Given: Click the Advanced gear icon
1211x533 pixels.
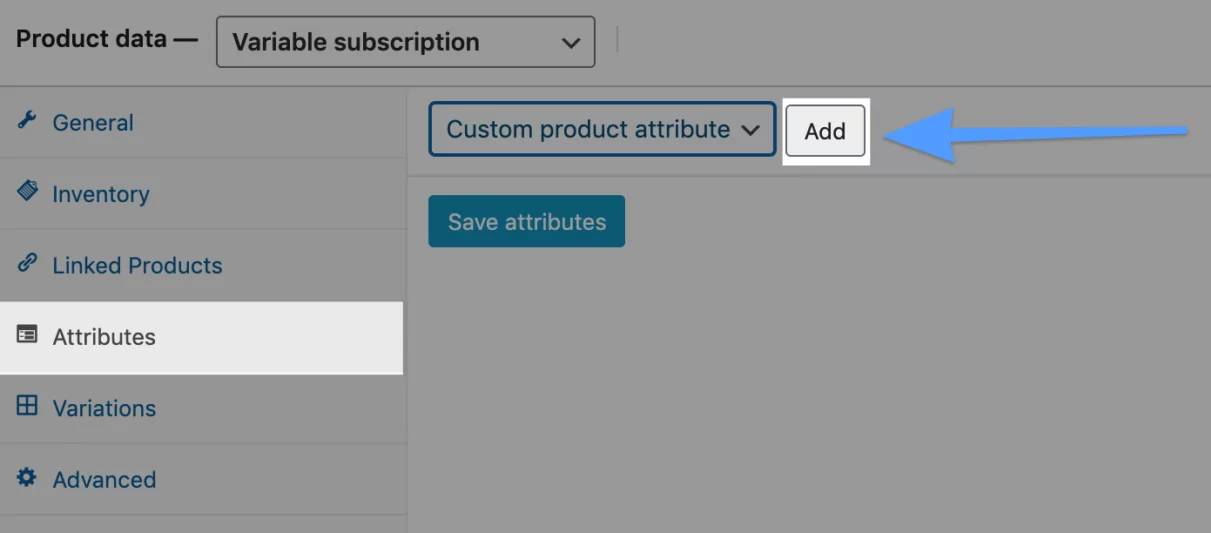Looking at the screenshot, I should 27,478.
